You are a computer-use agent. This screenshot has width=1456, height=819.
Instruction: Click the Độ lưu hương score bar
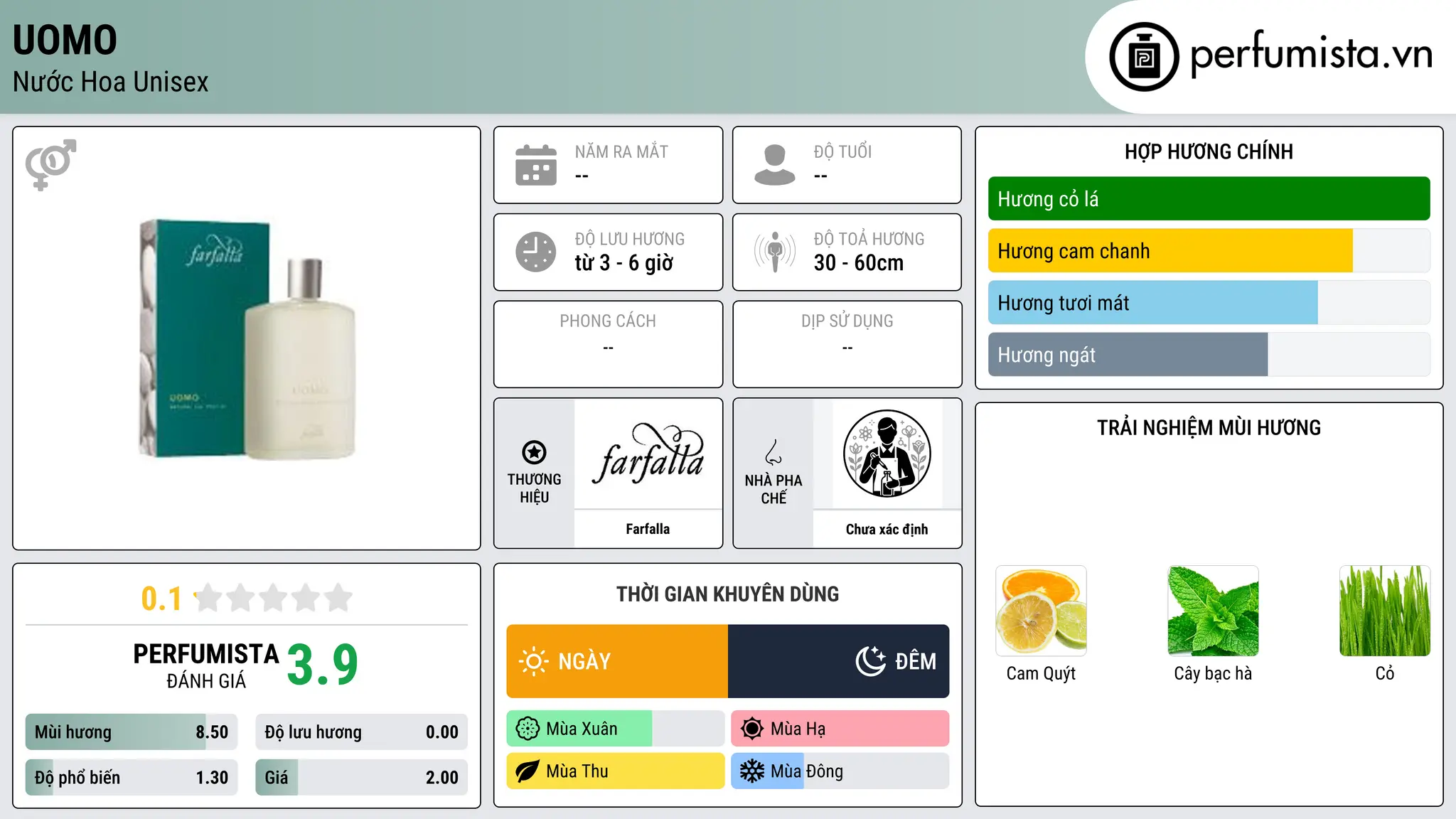click(x=362, y=732)
